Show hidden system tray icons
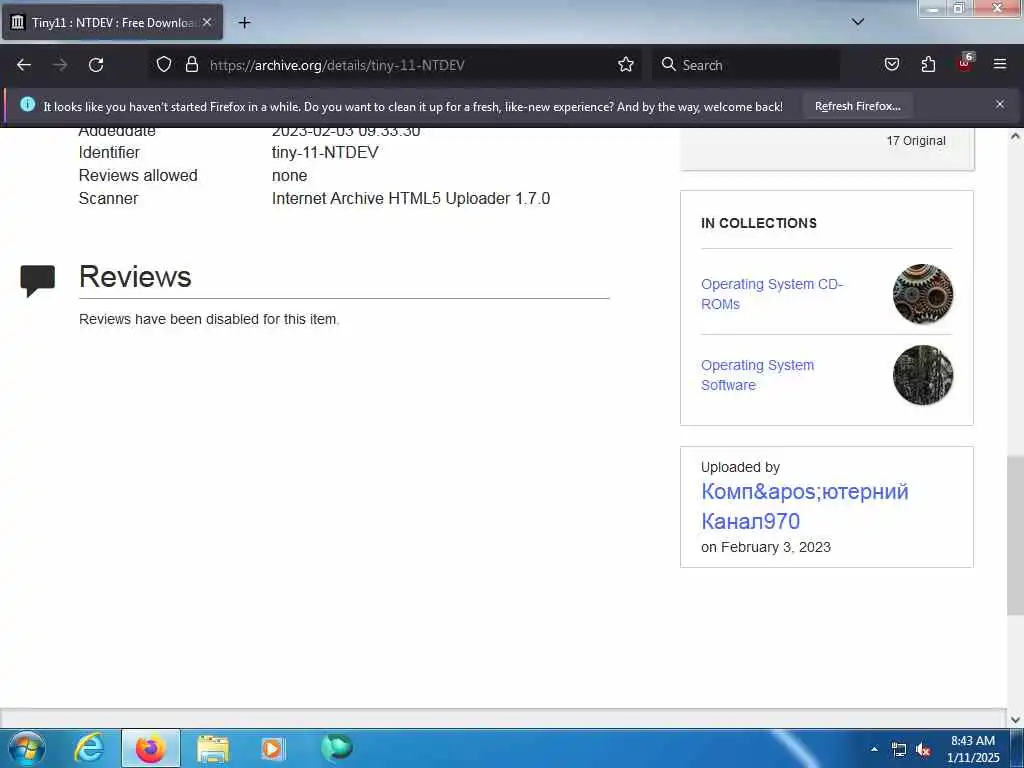 pos(874,749)
